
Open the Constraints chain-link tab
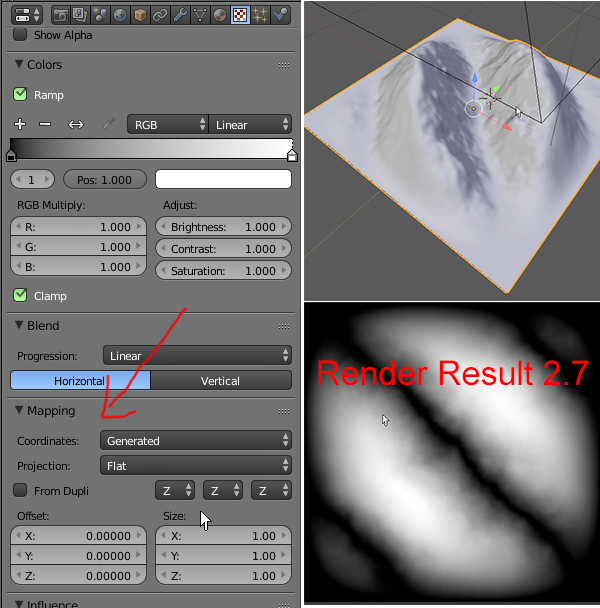click(x=160, y=15)
